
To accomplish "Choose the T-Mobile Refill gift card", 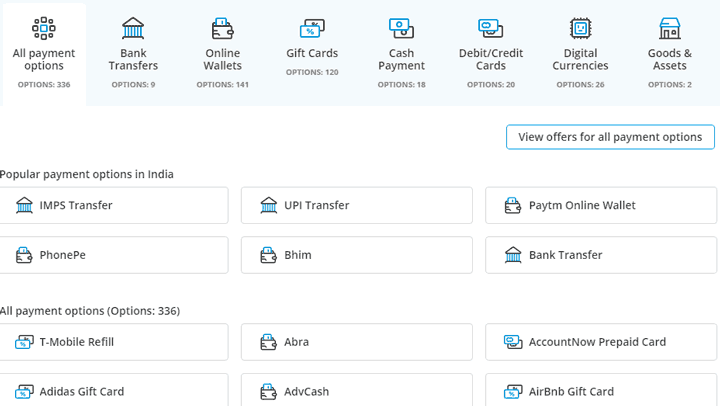I will point(113,342).
